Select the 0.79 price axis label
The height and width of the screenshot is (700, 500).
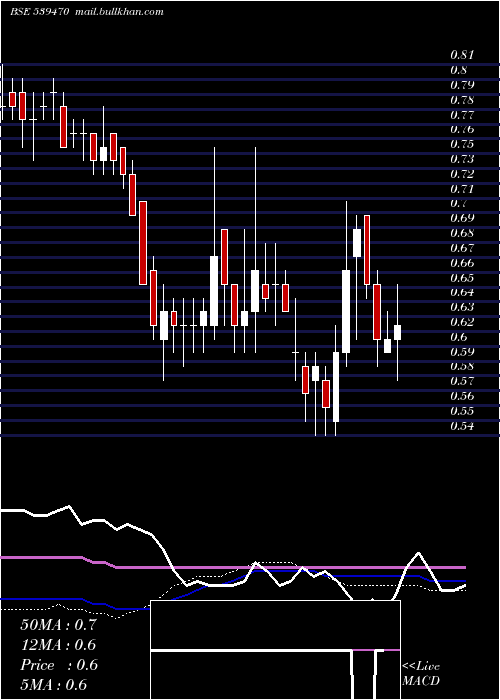(x=462, y=84)
